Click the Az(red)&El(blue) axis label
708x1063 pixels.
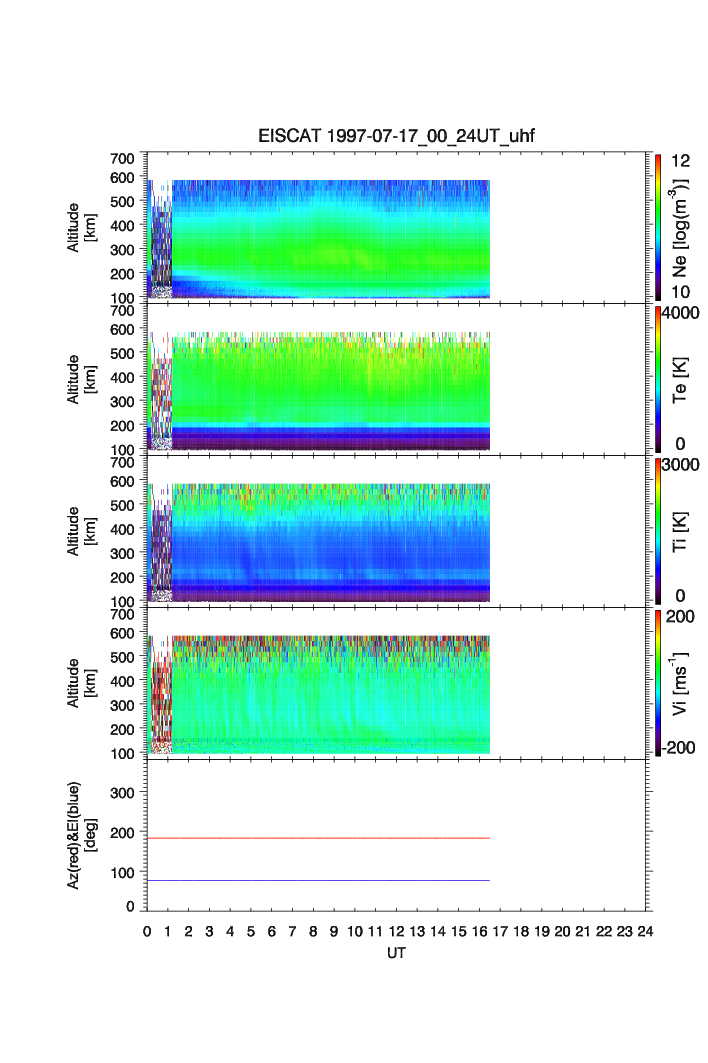click(x=81, y=835)
